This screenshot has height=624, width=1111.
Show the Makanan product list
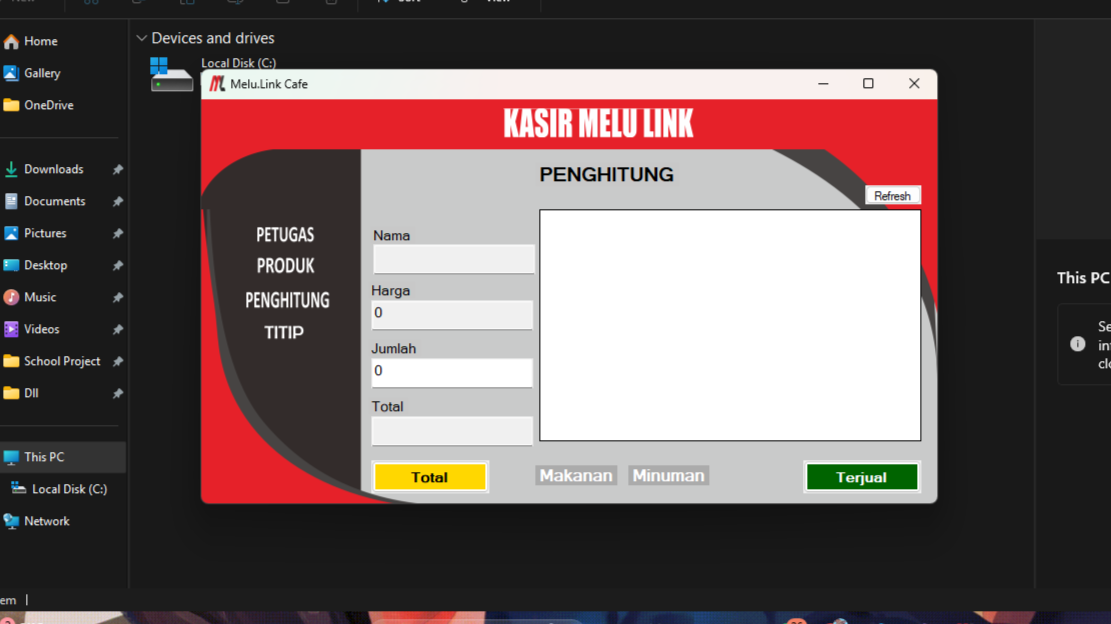pyautogui.click(x=576, y=476)
